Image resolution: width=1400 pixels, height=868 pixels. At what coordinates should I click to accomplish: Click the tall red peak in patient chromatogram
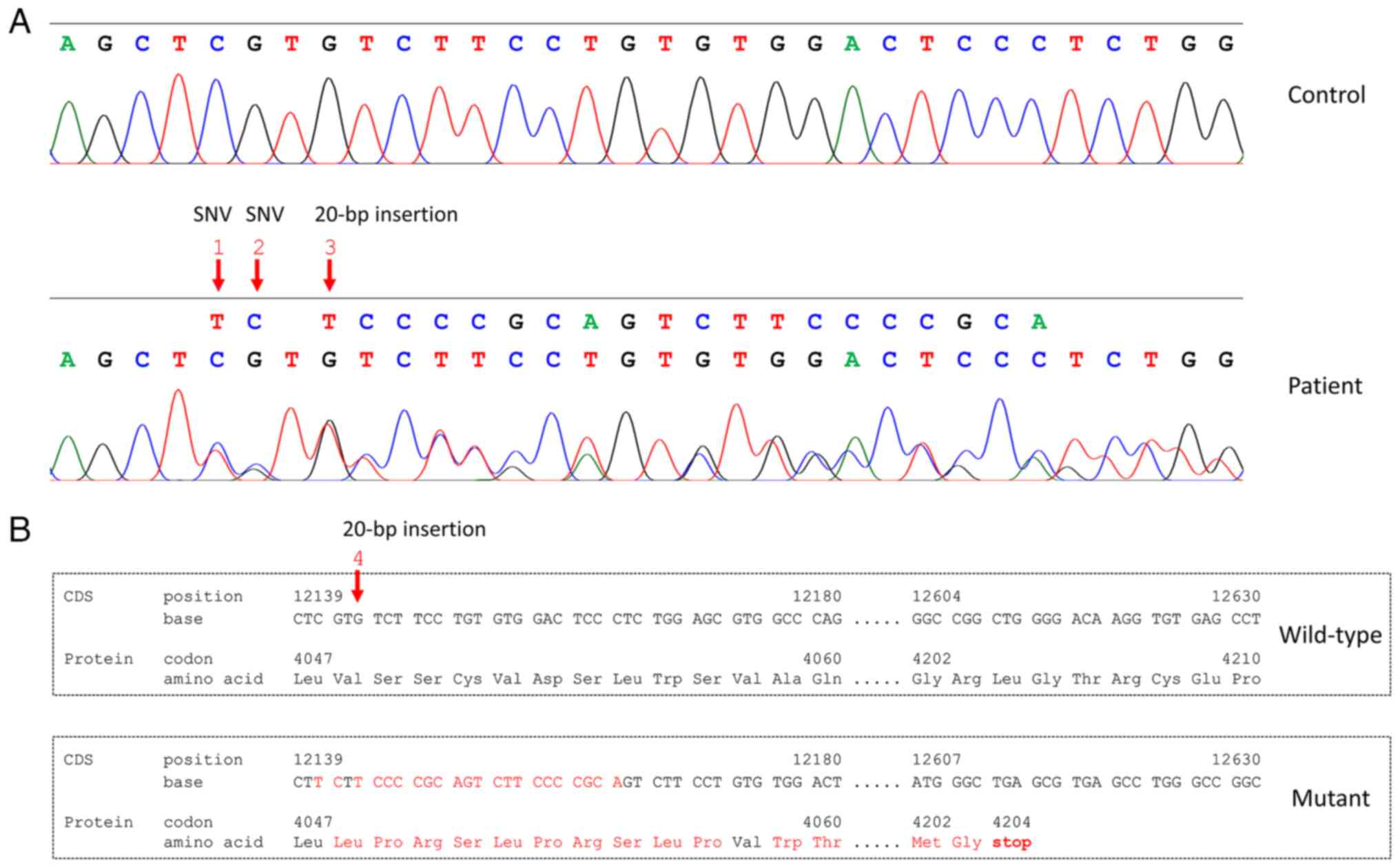179,394
